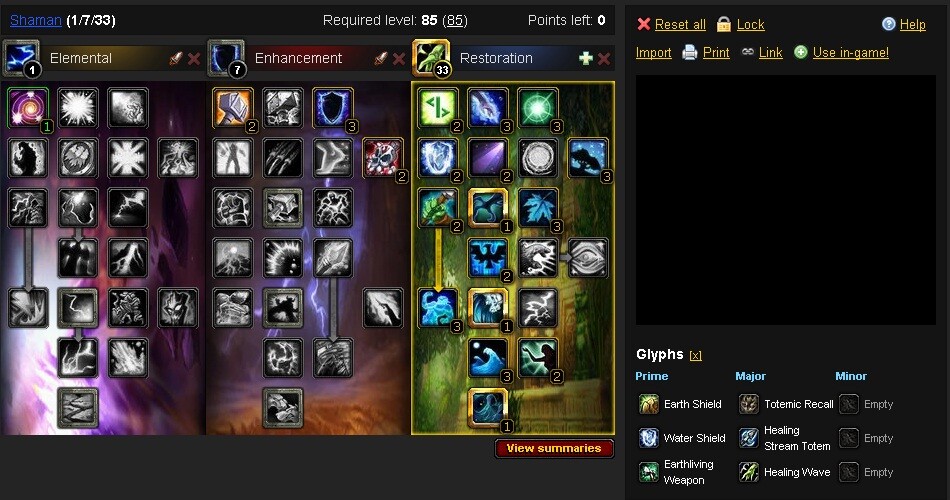Clear the Restoration tree with red X
Screen dimensions: 950x500
(604, 59)
